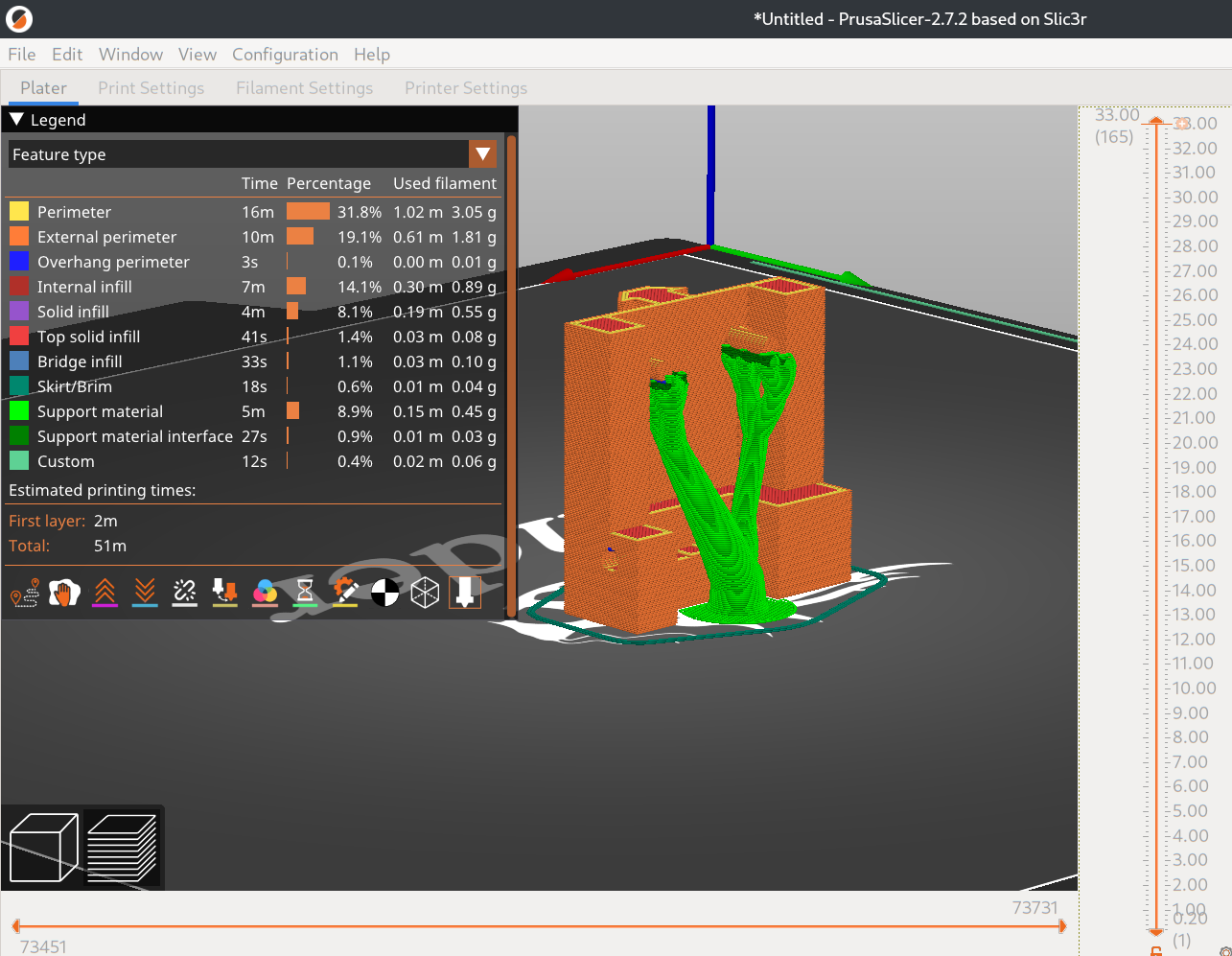Toggle display of travel moves
1232x956 pixels.
(x=25, y=593)
